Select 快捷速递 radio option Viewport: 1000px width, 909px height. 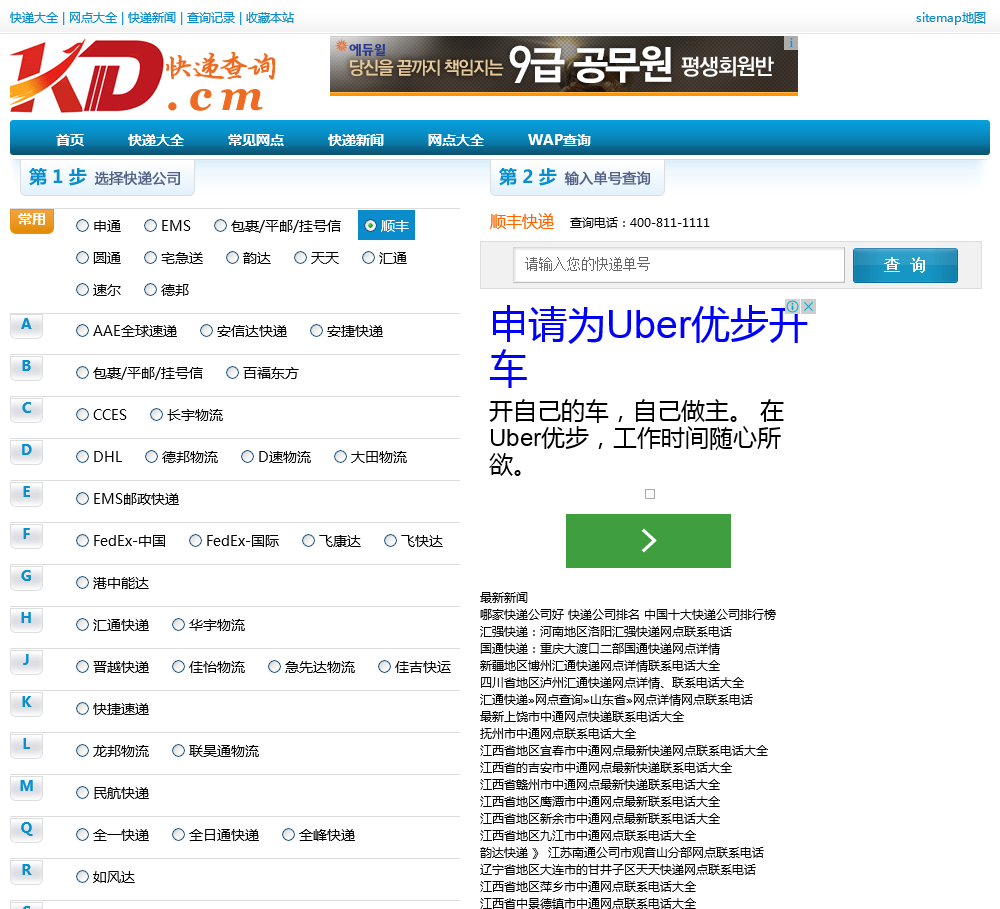(x=82, y=709)
